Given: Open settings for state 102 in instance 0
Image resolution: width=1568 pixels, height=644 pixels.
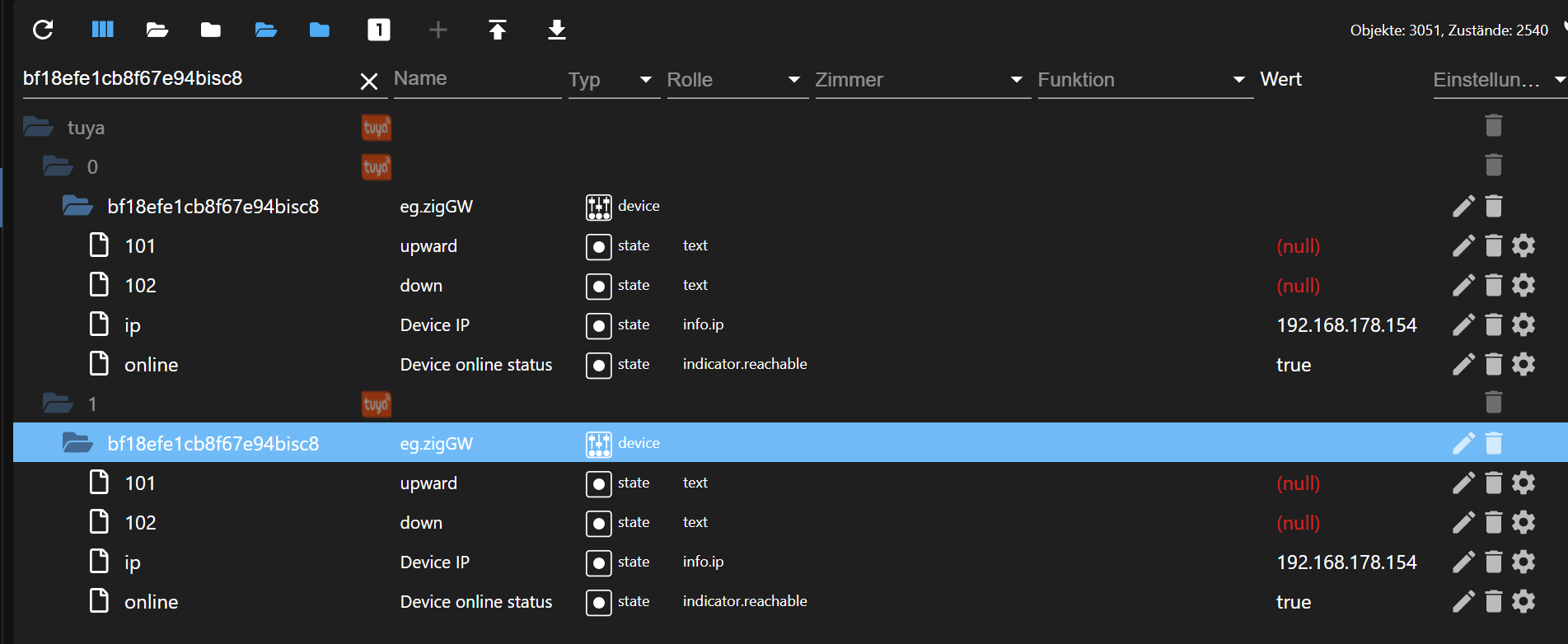Looking at the screenshot, I should click(x=1524, y=285).
